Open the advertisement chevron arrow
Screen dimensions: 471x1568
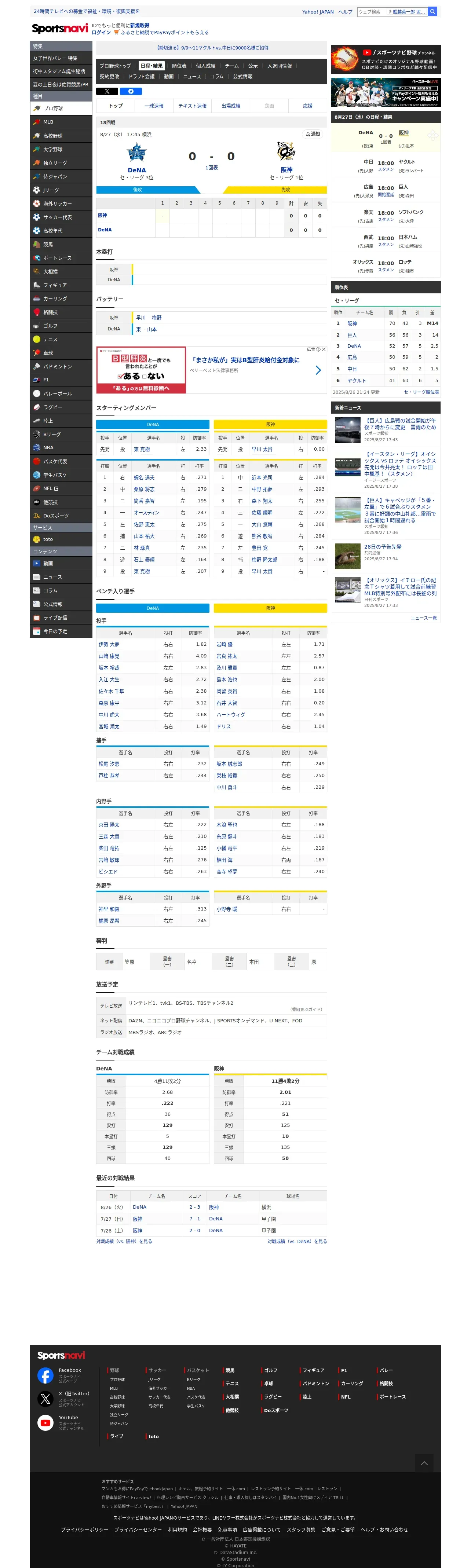(318, 370)
